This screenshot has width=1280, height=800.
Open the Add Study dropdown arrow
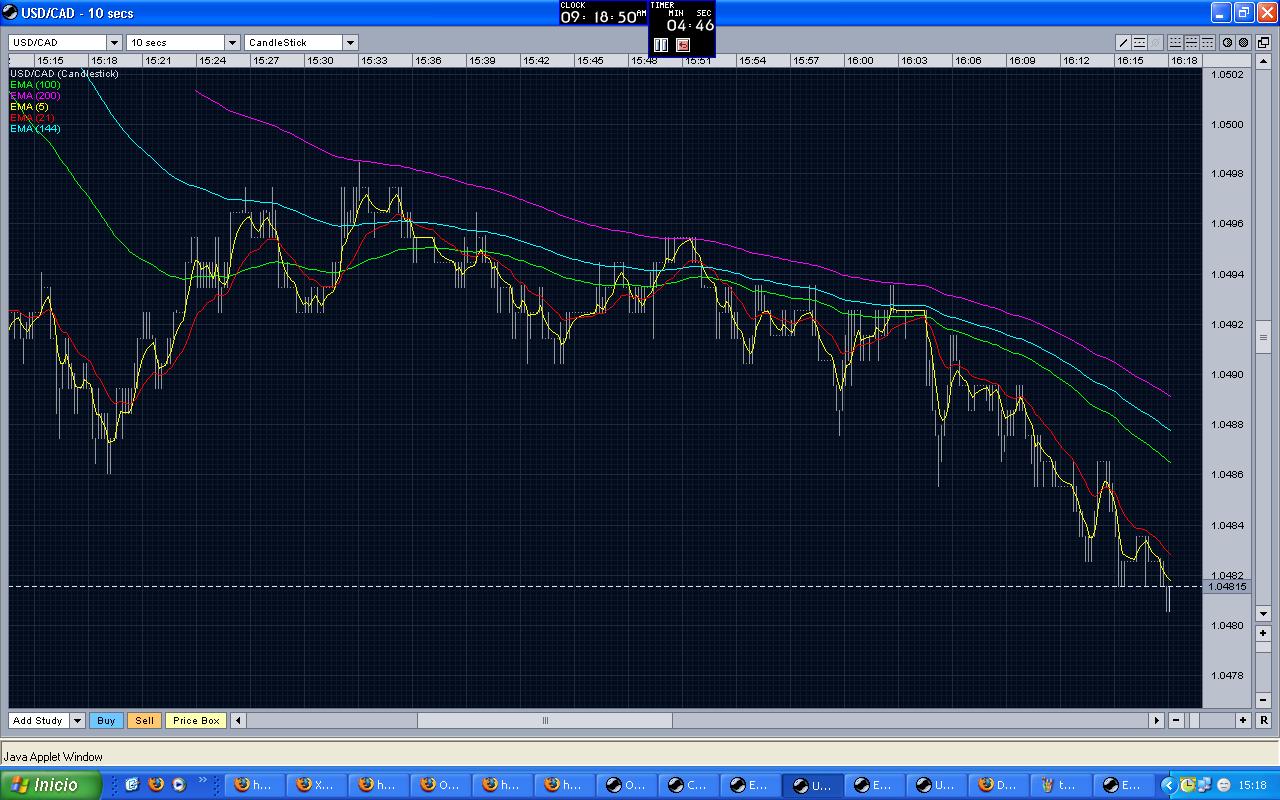77,720
